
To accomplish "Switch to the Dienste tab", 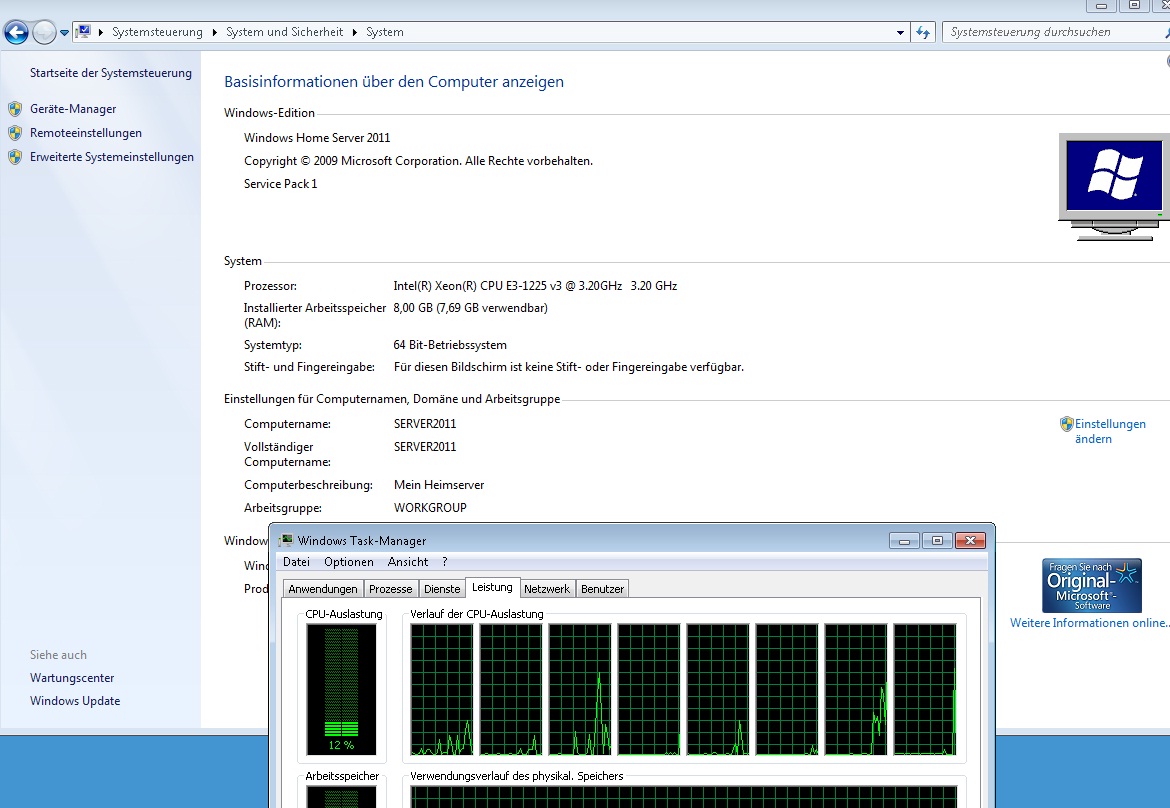I will 442,589.
